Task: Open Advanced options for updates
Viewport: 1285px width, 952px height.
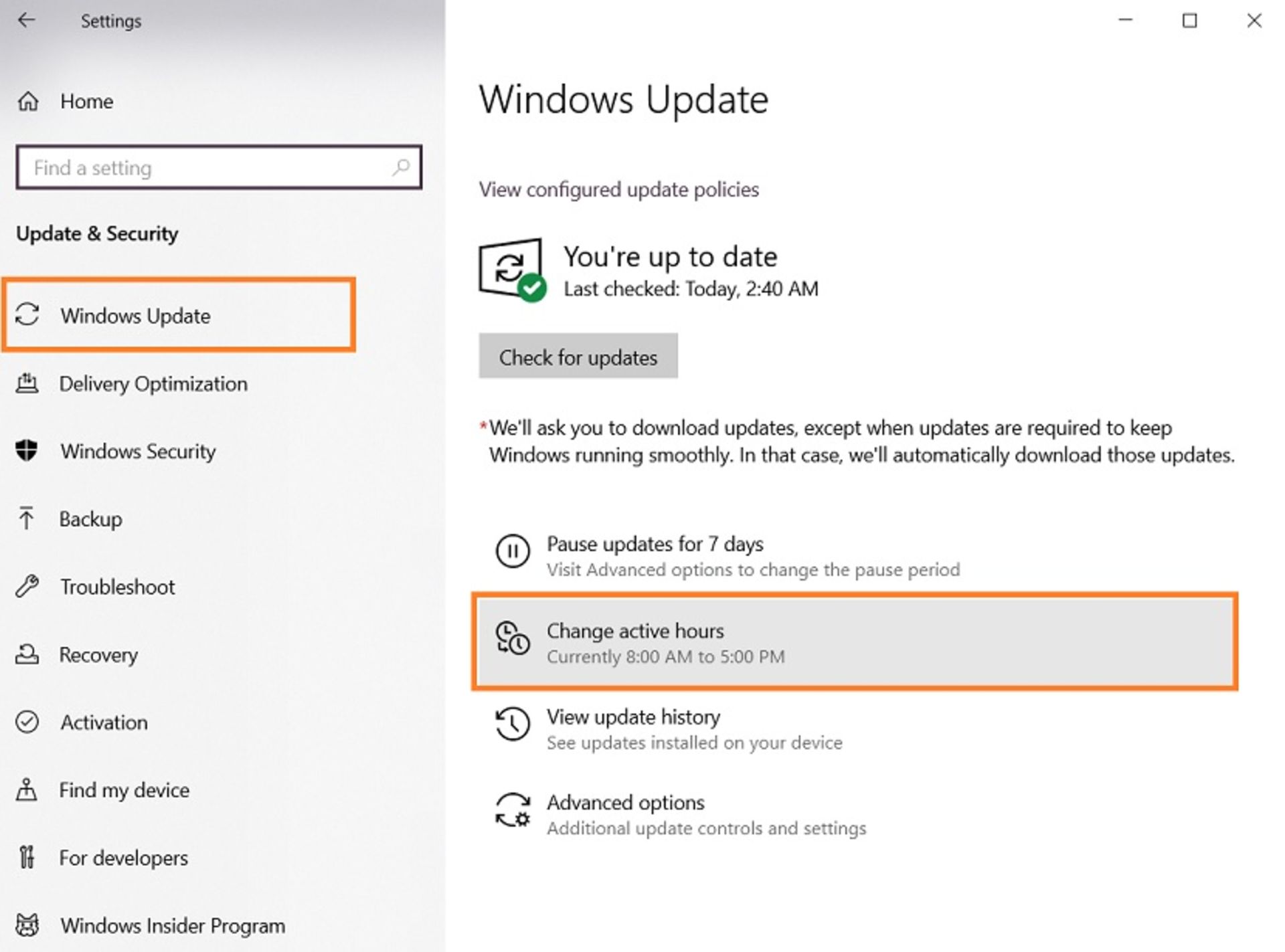Action: [855, 814]
